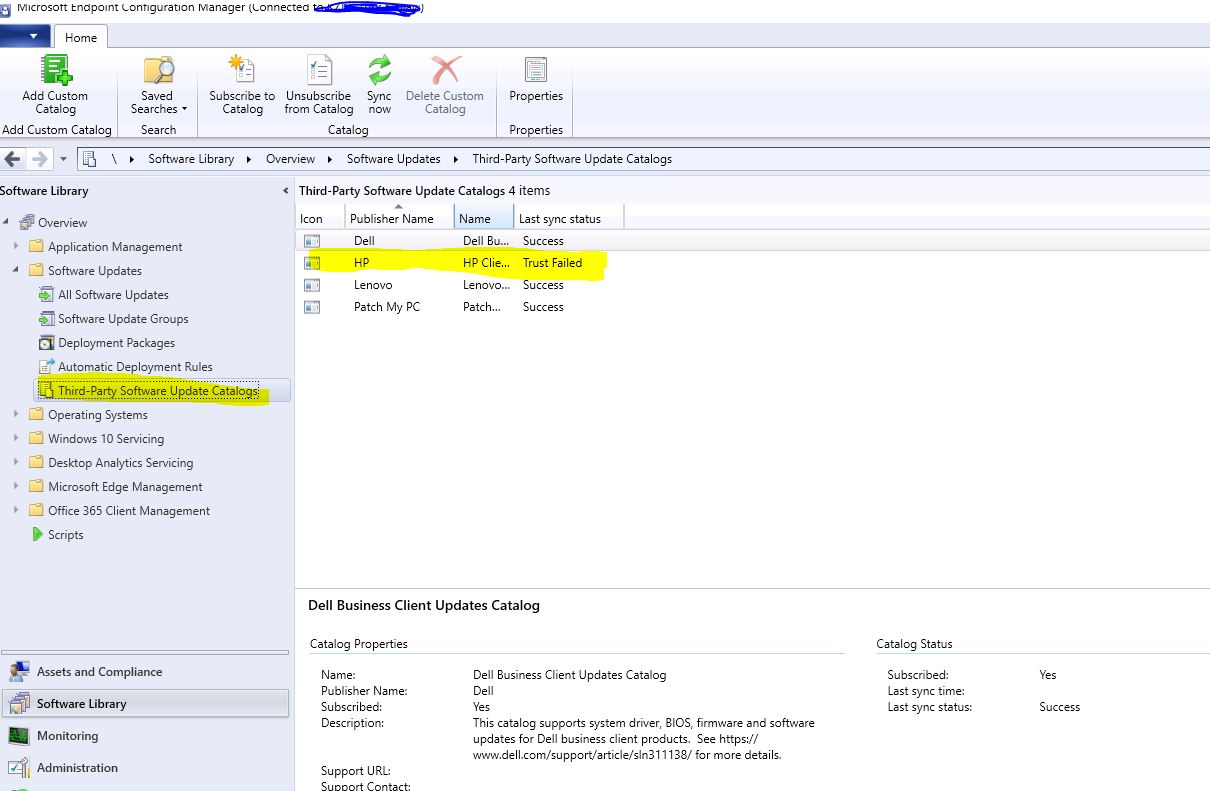This screenshot has width=1210, height=791.
Task: Select the Microsoft Edge Management folder
Action: pyautogui.click(x=125, y=486)
